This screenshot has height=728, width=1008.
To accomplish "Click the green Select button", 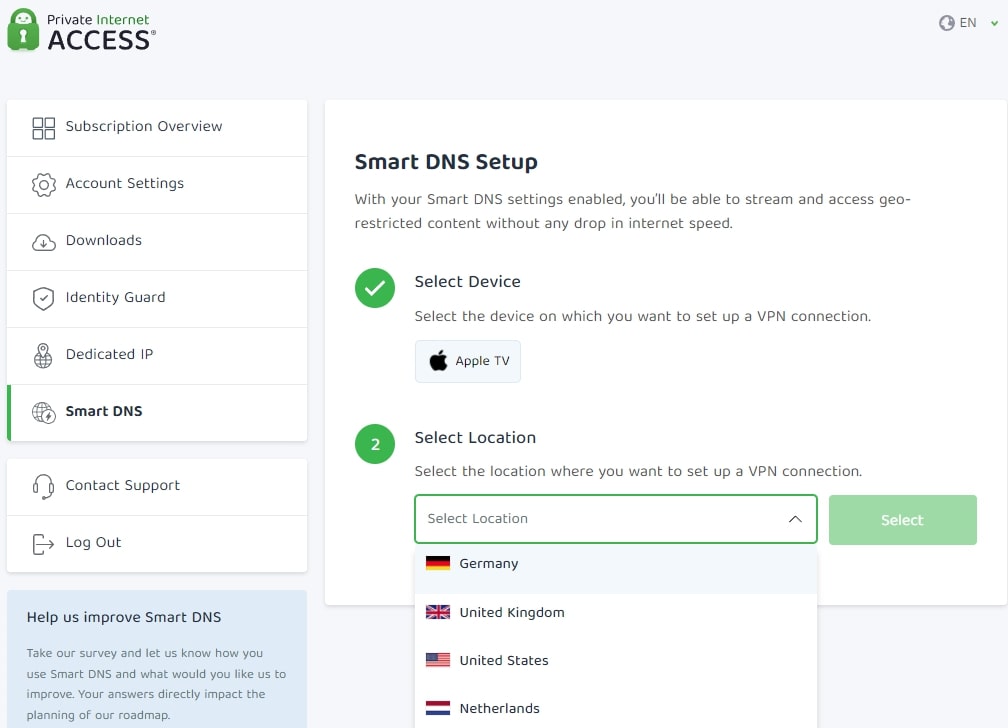I will coord(903,520).
